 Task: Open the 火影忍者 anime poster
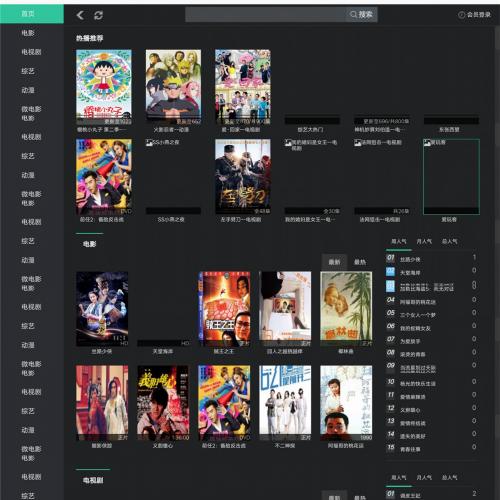coord(173,87)
